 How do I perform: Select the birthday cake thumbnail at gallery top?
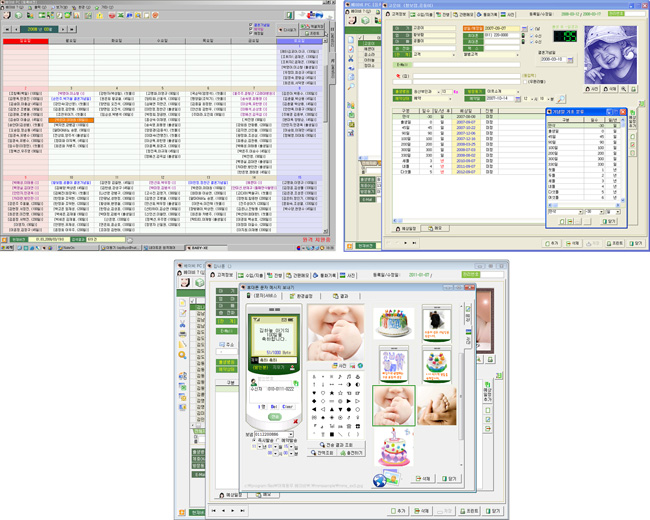393,323
